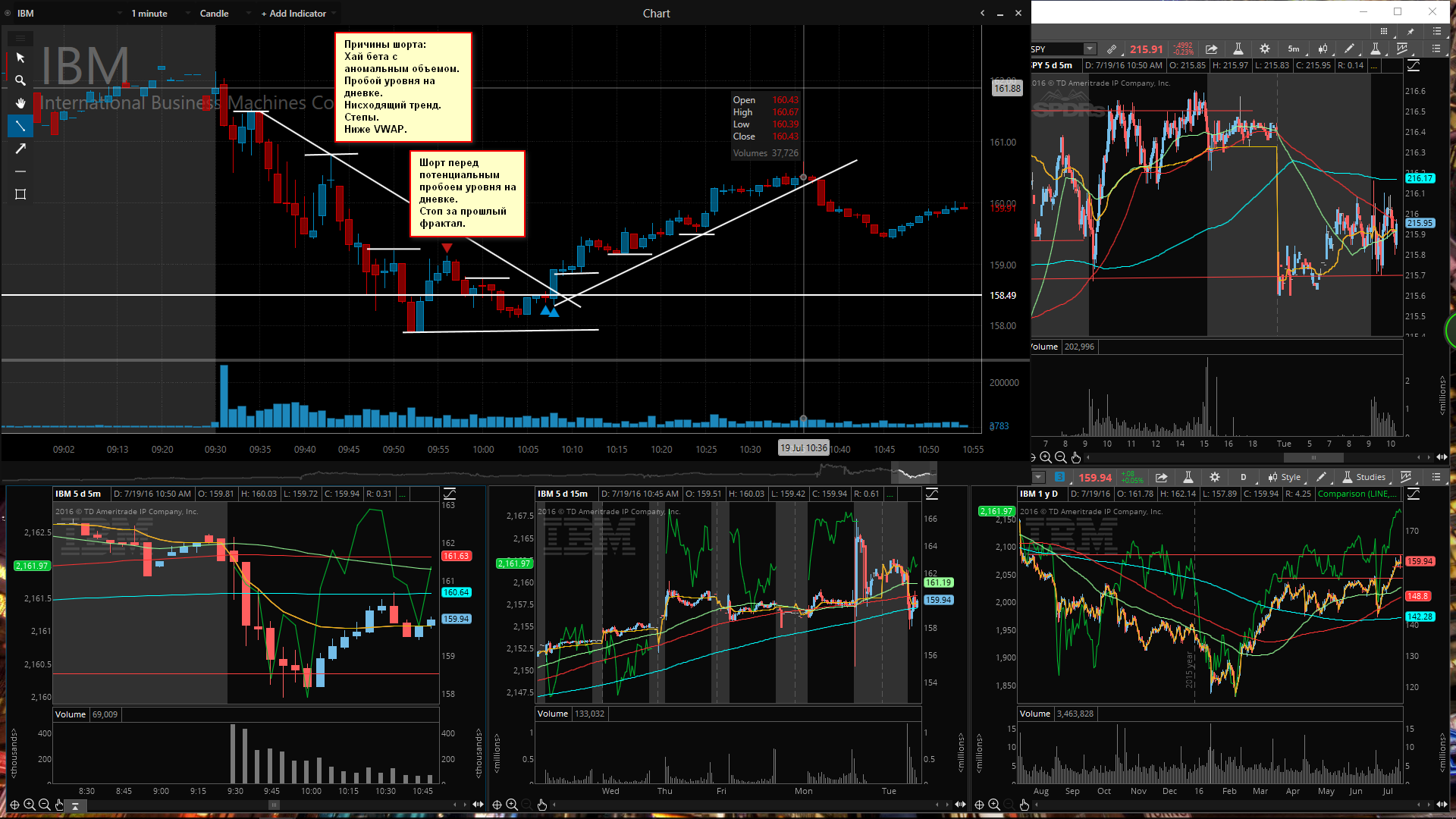Click the 161.88 price label on axis
The image size is (1456, 819).
click(1007, 89)
